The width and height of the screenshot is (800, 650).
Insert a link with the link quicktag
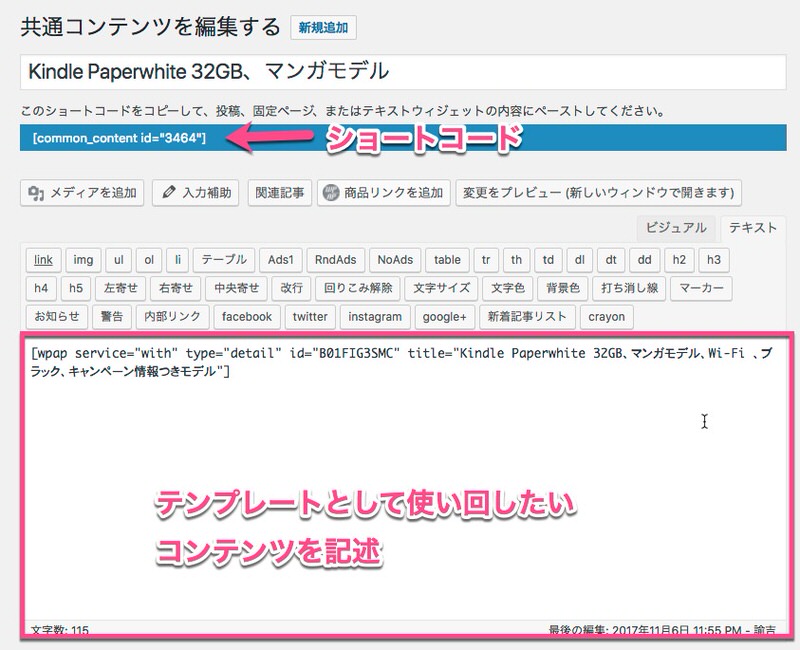(43, 260)
